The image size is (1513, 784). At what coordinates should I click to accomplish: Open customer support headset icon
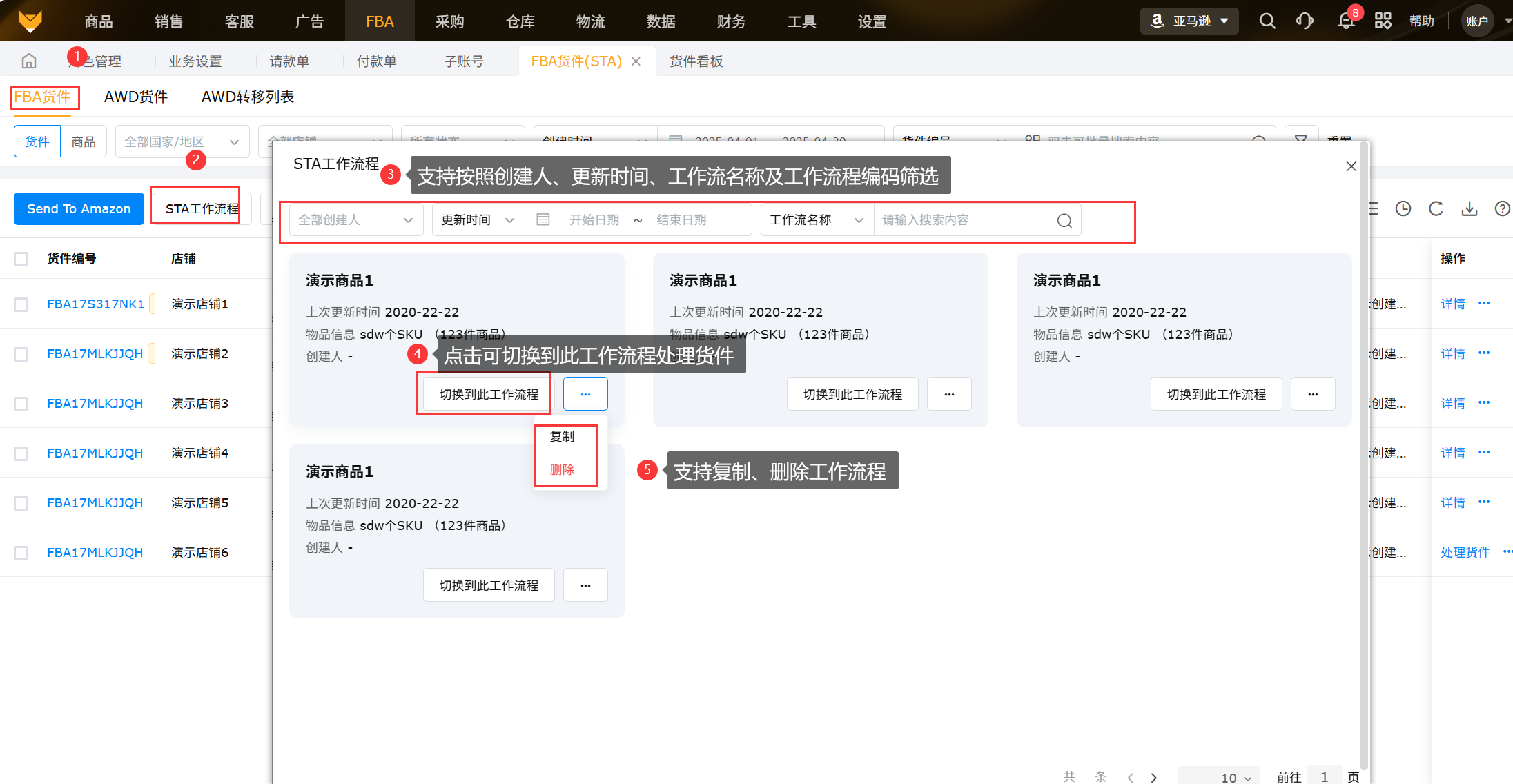[x=1304, y=21]
